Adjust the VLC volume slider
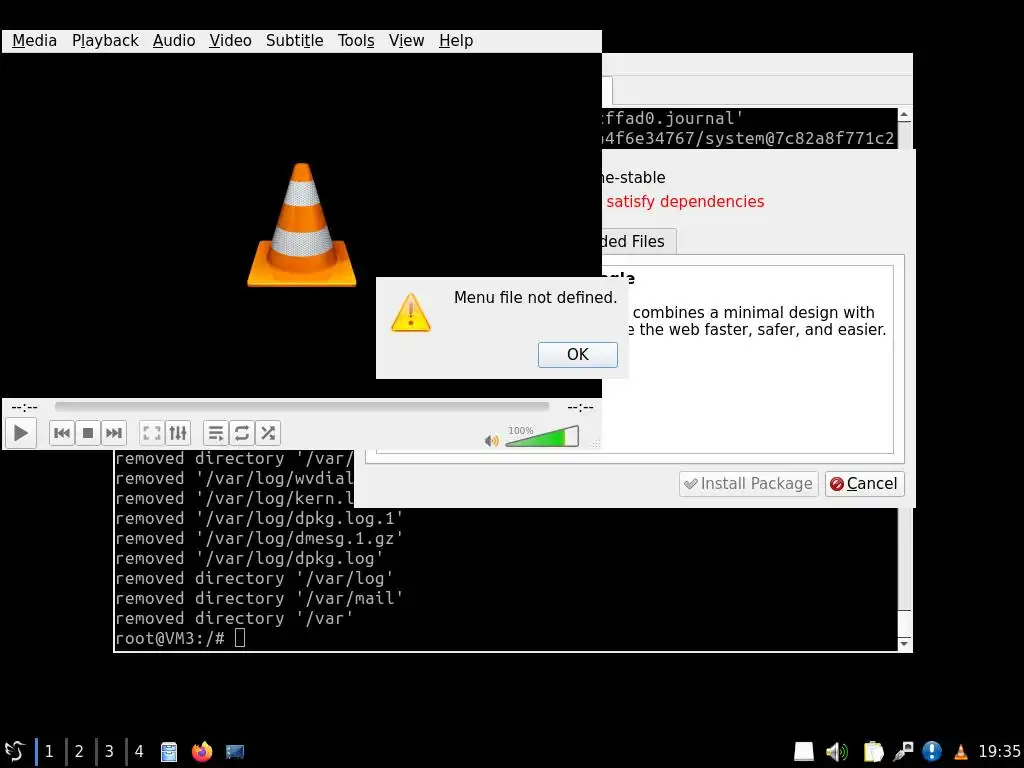The image size is (1024, 768). tap(542, 436)
